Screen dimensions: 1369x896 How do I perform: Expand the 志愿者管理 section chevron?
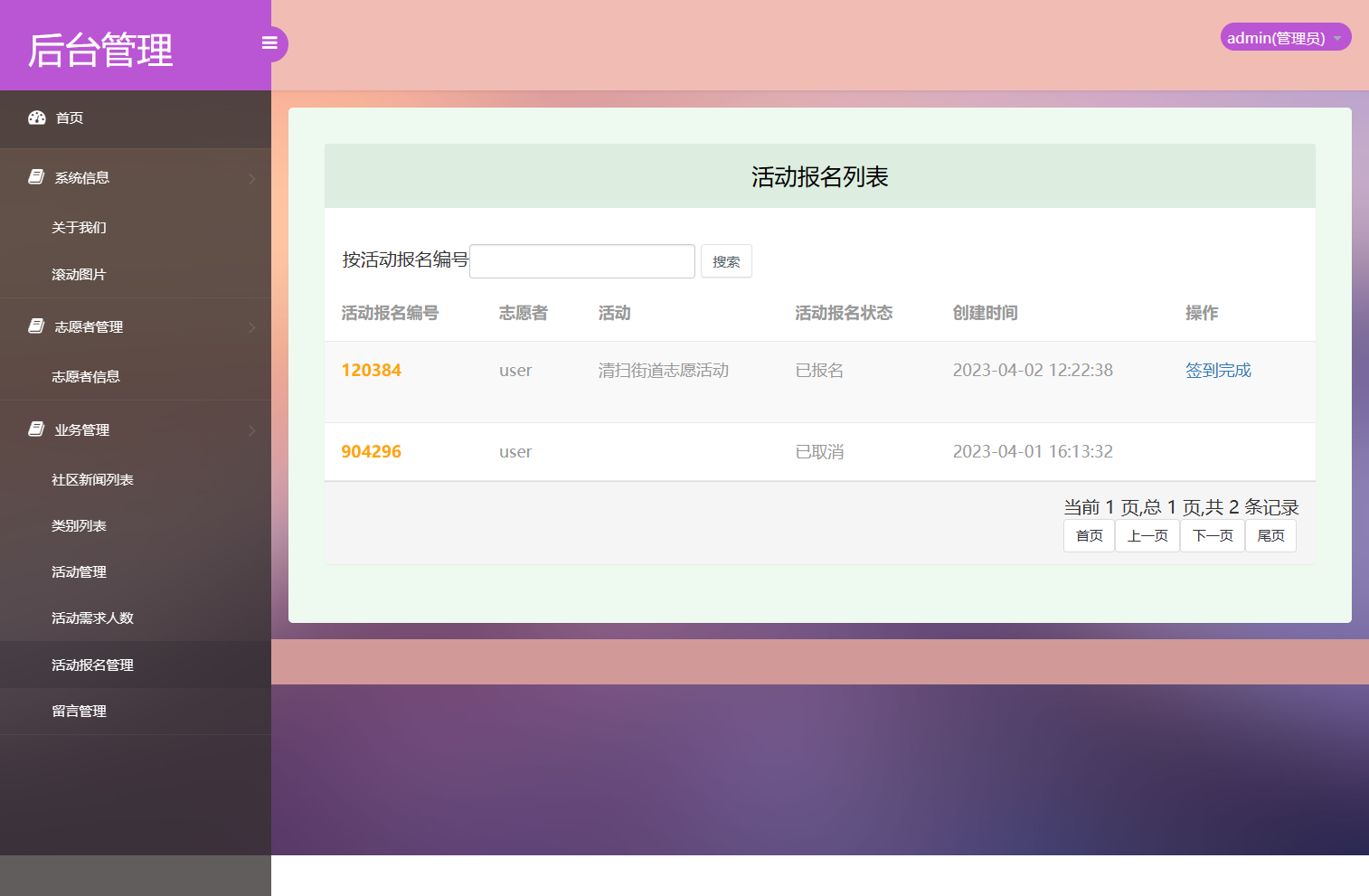pos(252,327)
